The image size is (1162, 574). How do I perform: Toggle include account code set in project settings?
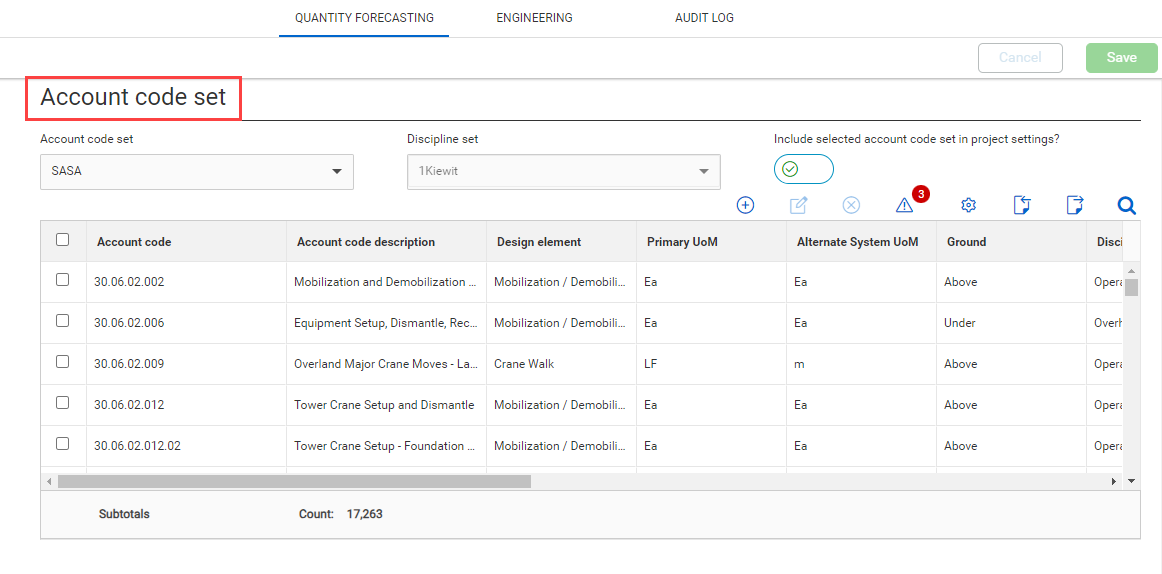pos(803,169)
